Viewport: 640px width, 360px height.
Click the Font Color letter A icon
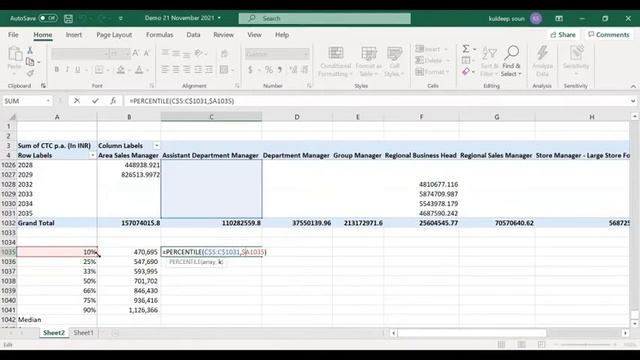point(139,70)
